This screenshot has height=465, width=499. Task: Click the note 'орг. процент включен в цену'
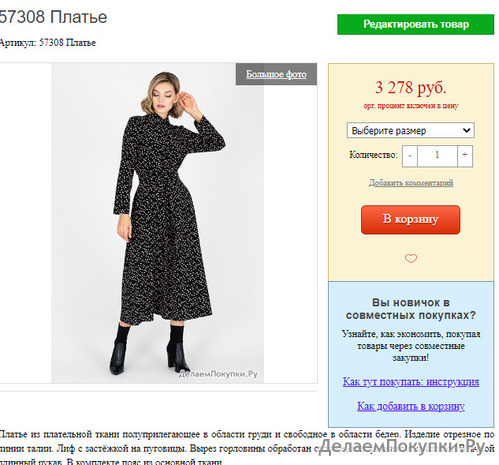411,106
